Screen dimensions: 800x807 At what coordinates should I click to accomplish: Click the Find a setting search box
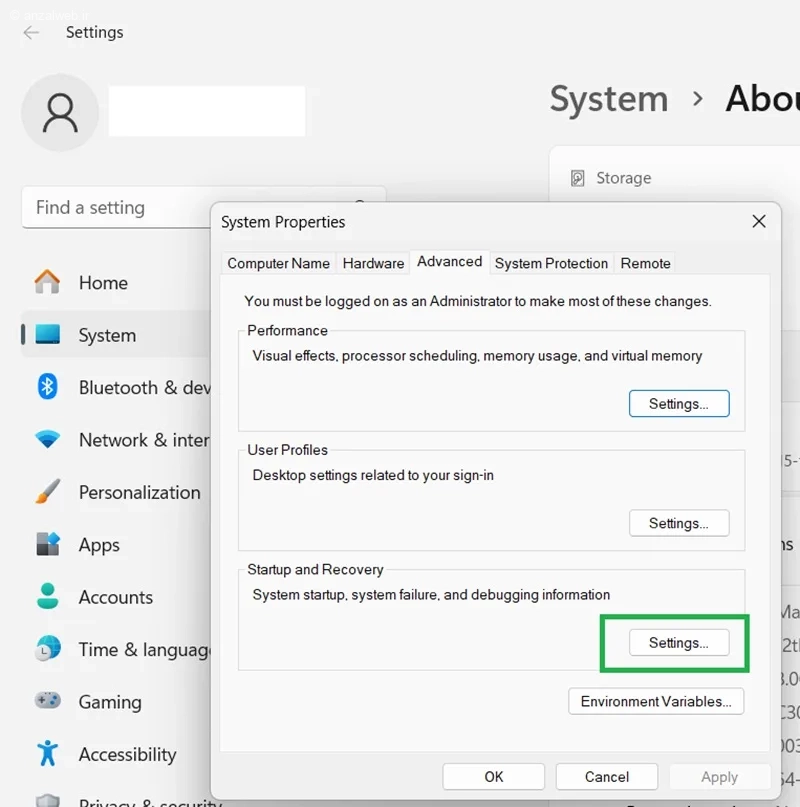click(116, 207)
